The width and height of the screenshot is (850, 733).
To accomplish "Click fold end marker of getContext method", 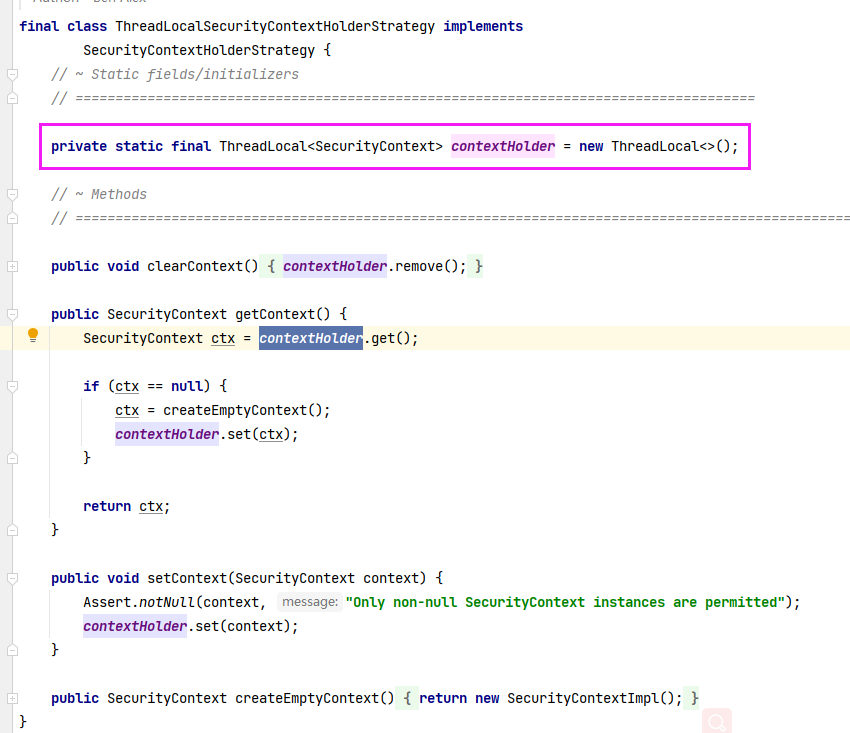I will click(x=12, y=530).
